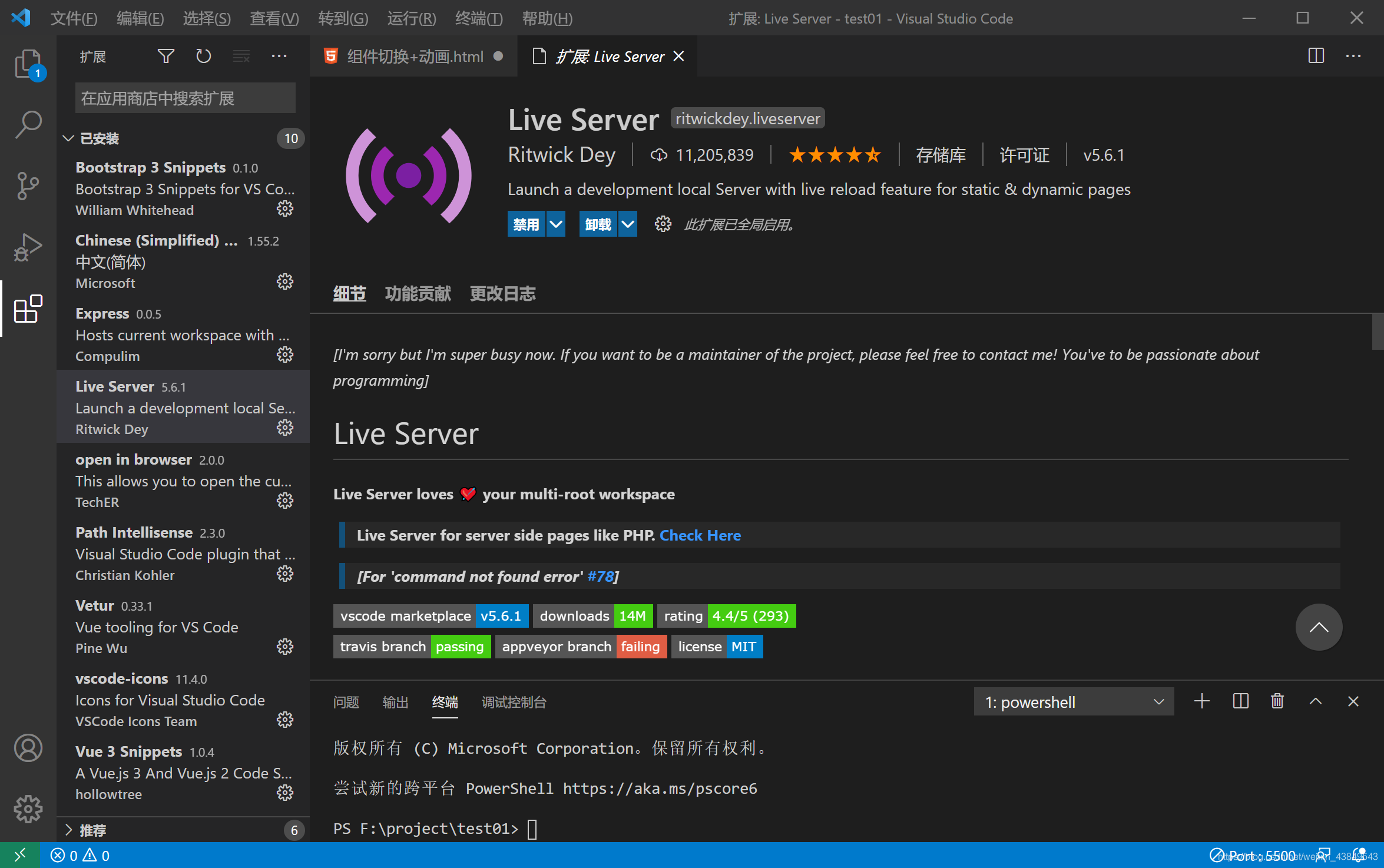Image resolution: width=1384 pixels, height=868 pixels.
Task: Kill the terminal with trash icon
Action: [x=1277, y=701]
